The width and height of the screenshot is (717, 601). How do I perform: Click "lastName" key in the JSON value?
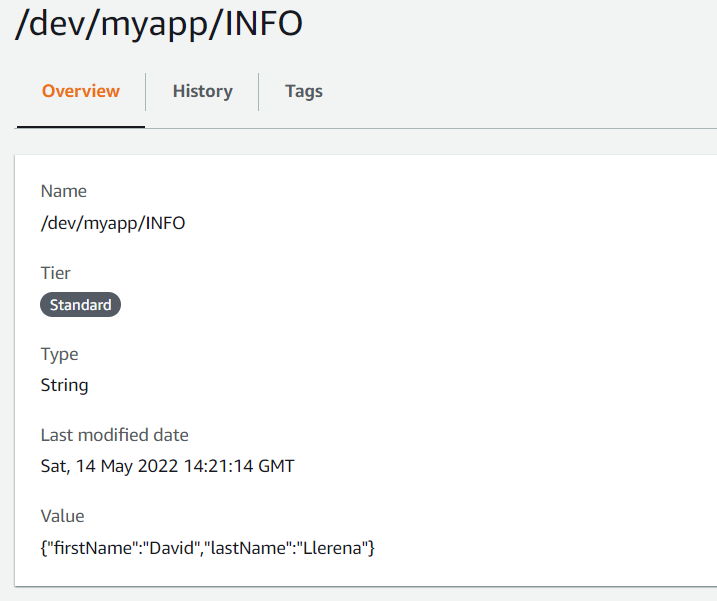[247, 548]
